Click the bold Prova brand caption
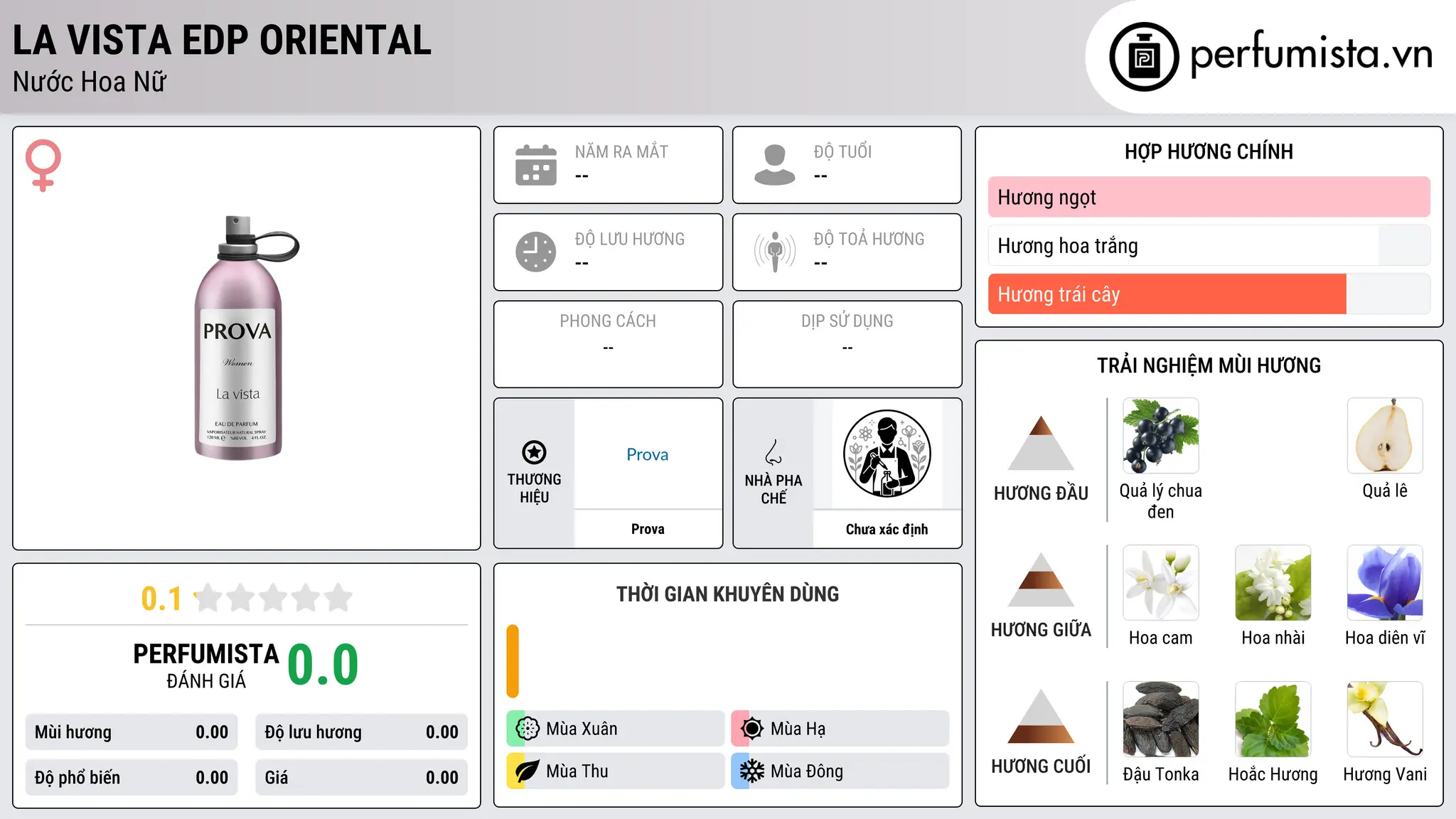The height and width of the screenshot is (819, 1456). click(648, 529)
